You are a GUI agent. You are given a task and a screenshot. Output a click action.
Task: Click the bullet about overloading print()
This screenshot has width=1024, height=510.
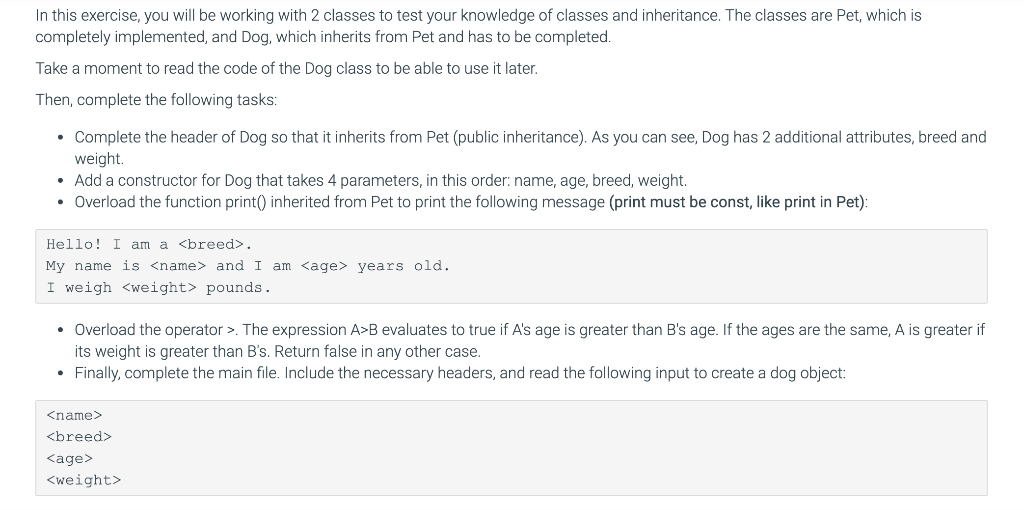(x=471, y=202)
